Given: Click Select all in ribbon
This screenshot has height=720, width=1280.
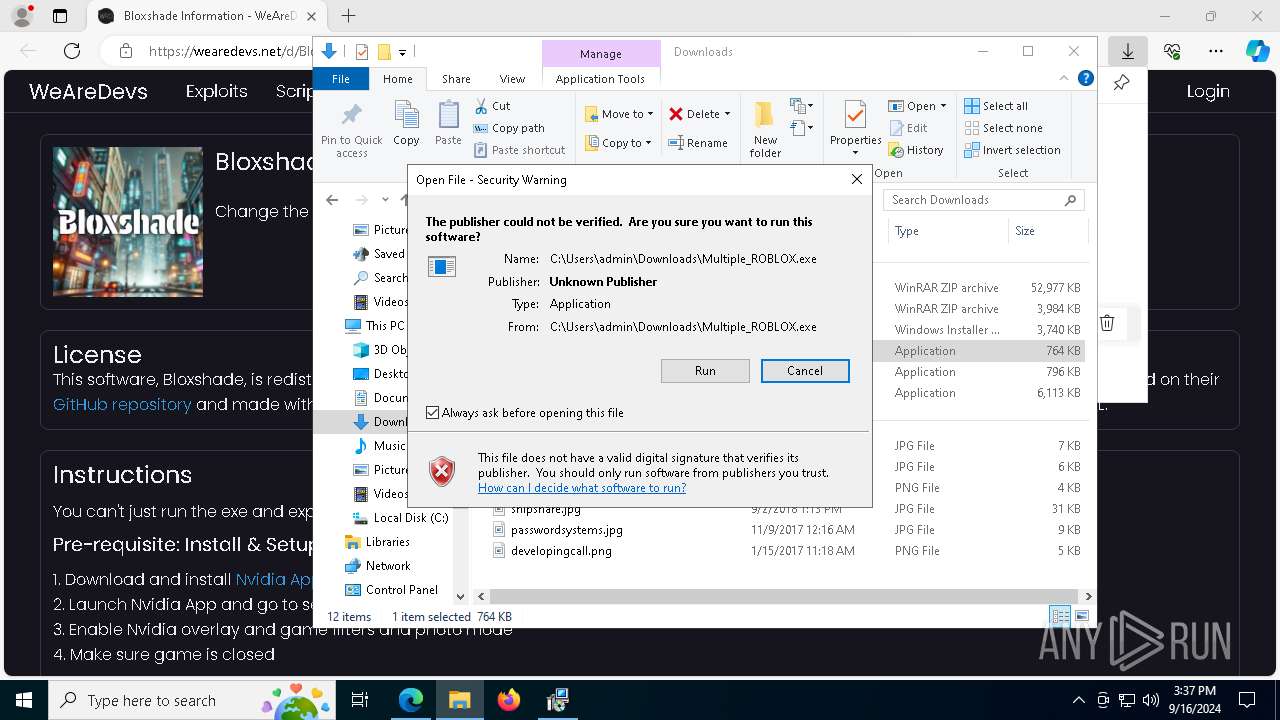Looking at the screenshot, I should coord(996,106).
